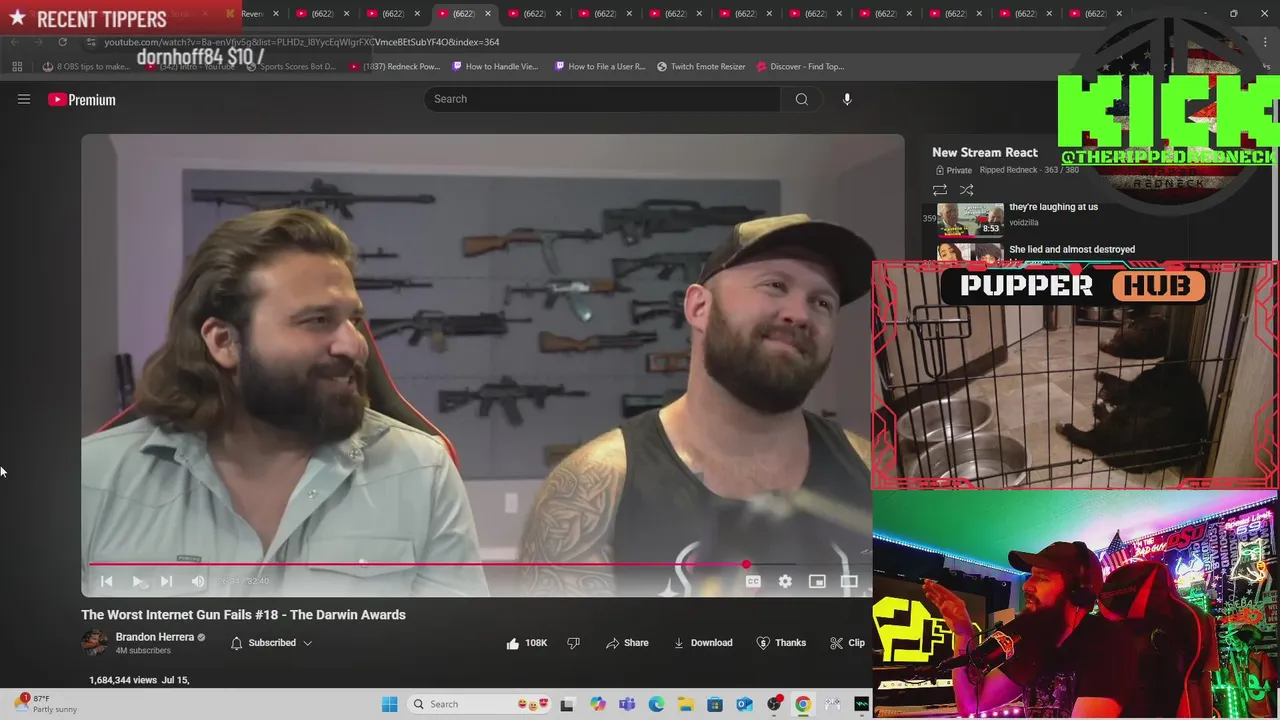Viewport: 1280px width, 720px height.
Task: Open playlist video 'they're laughing at us'
Action: (1053, 207)
